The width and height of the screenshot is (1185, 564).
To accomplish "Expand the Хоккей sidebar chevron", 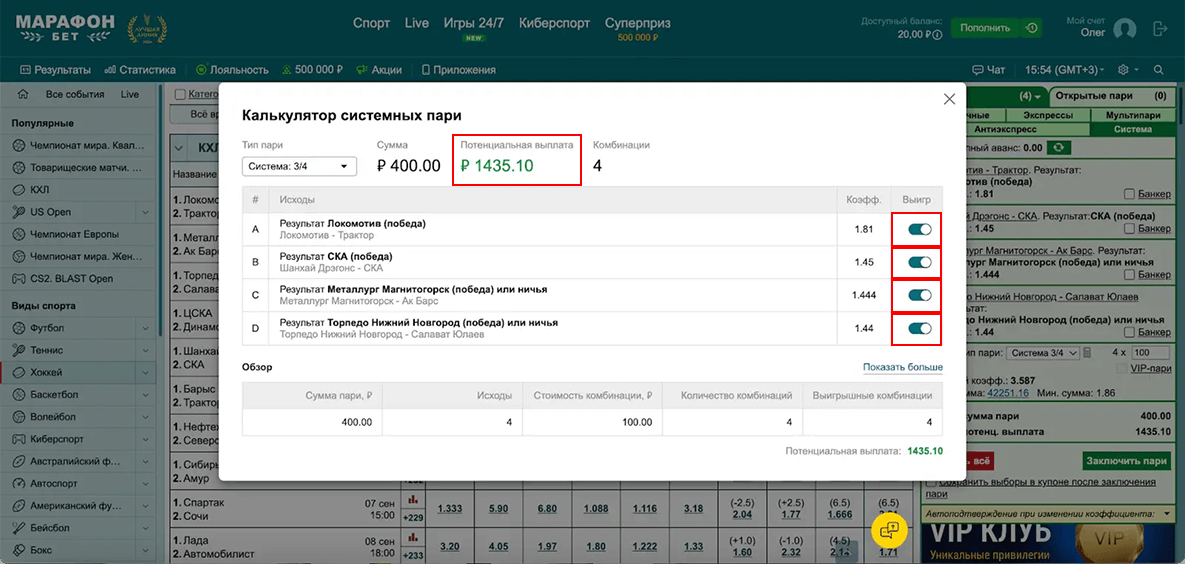I will (144, 373).
